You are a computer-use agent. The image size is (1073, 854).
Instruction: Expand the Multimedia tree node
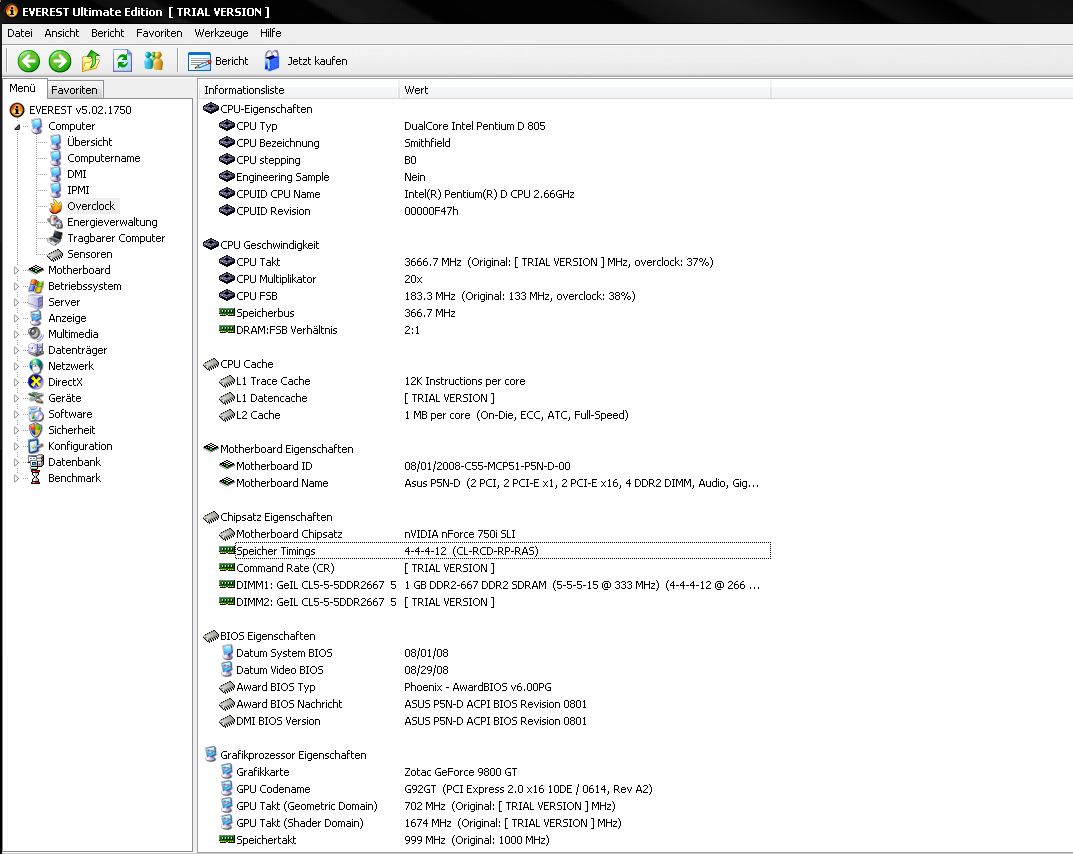click(16, 335)
